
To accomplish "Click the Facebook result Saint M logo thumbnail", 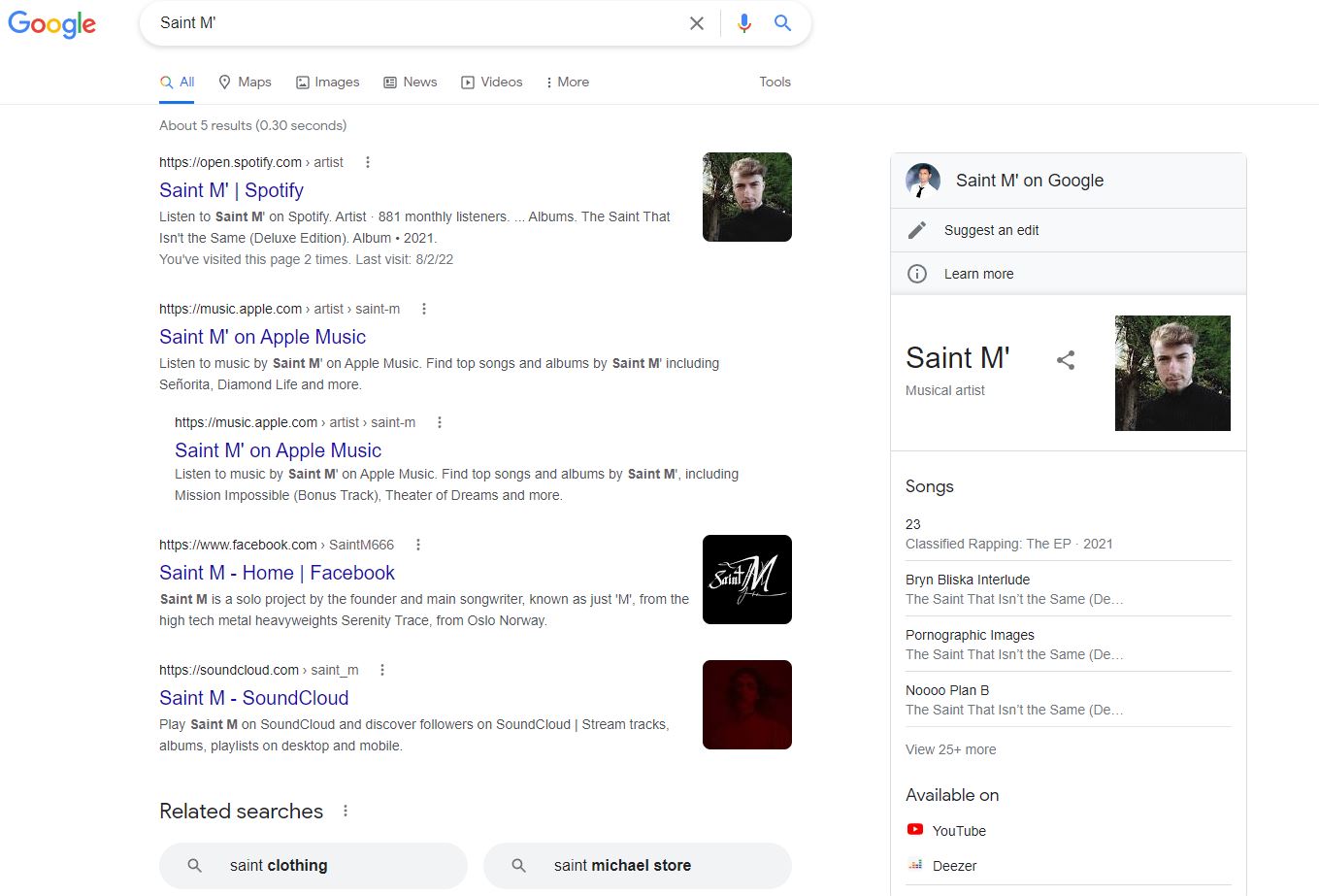I will [747, 580].
